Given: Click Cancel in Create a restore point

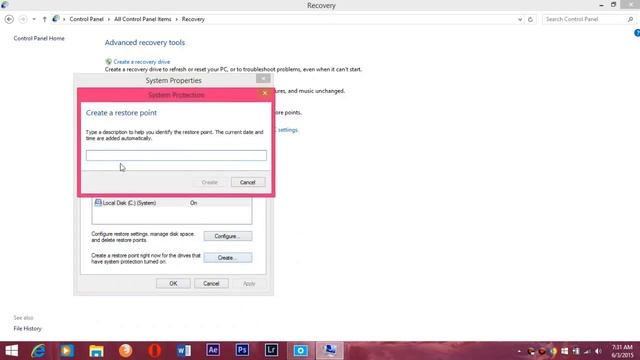Looking at the screenshot, I should click(248, 182).
